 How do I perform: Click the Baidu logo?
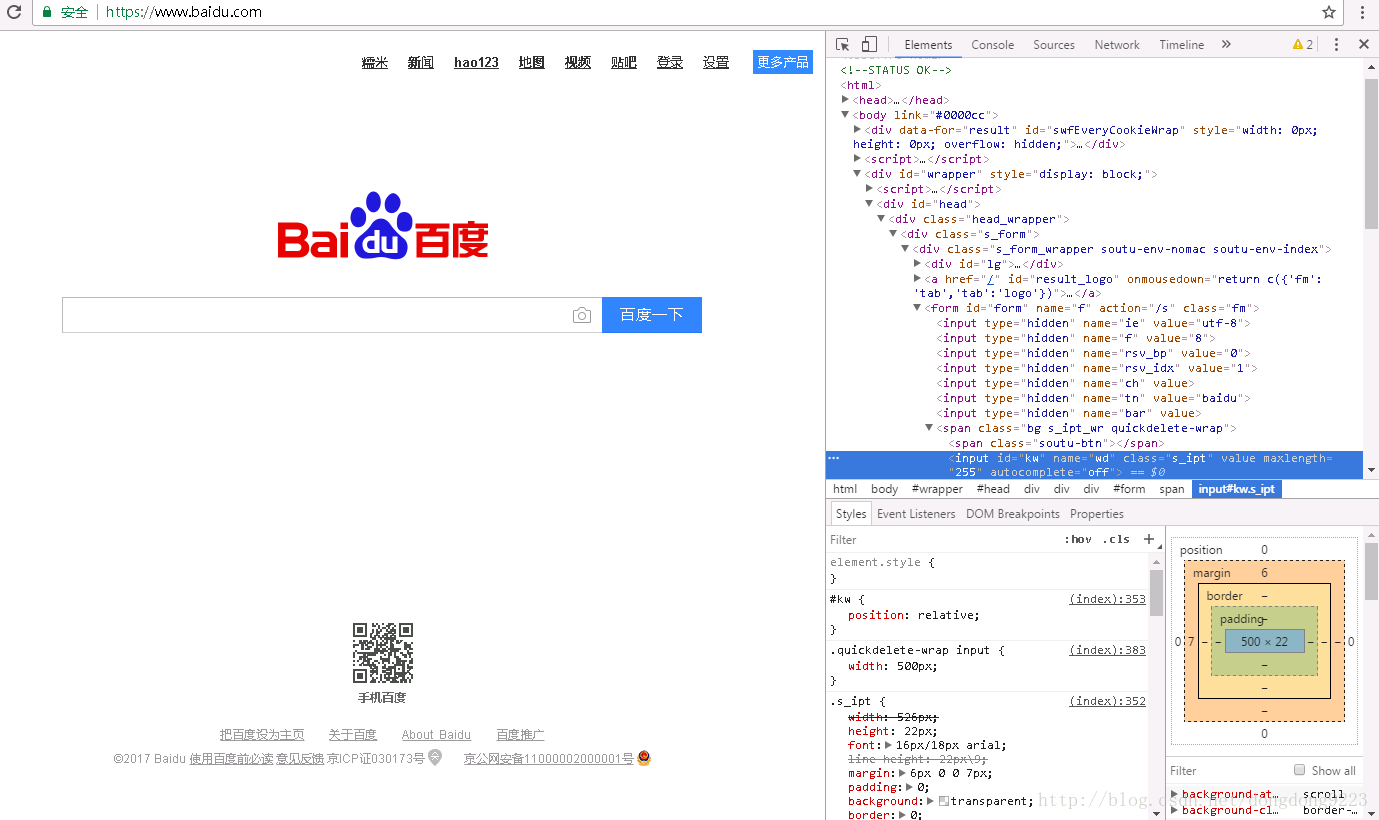383,226
